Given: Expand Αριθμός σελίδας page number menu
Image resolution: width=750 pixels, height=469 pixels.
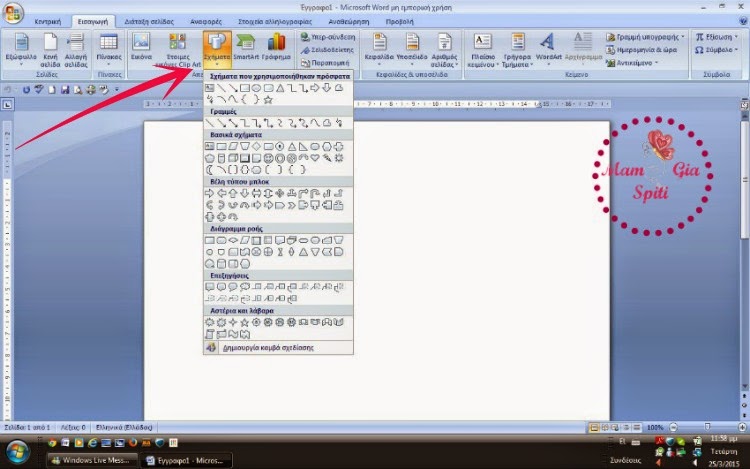Looking at the screenshot, I should click(x=444, y=50).
